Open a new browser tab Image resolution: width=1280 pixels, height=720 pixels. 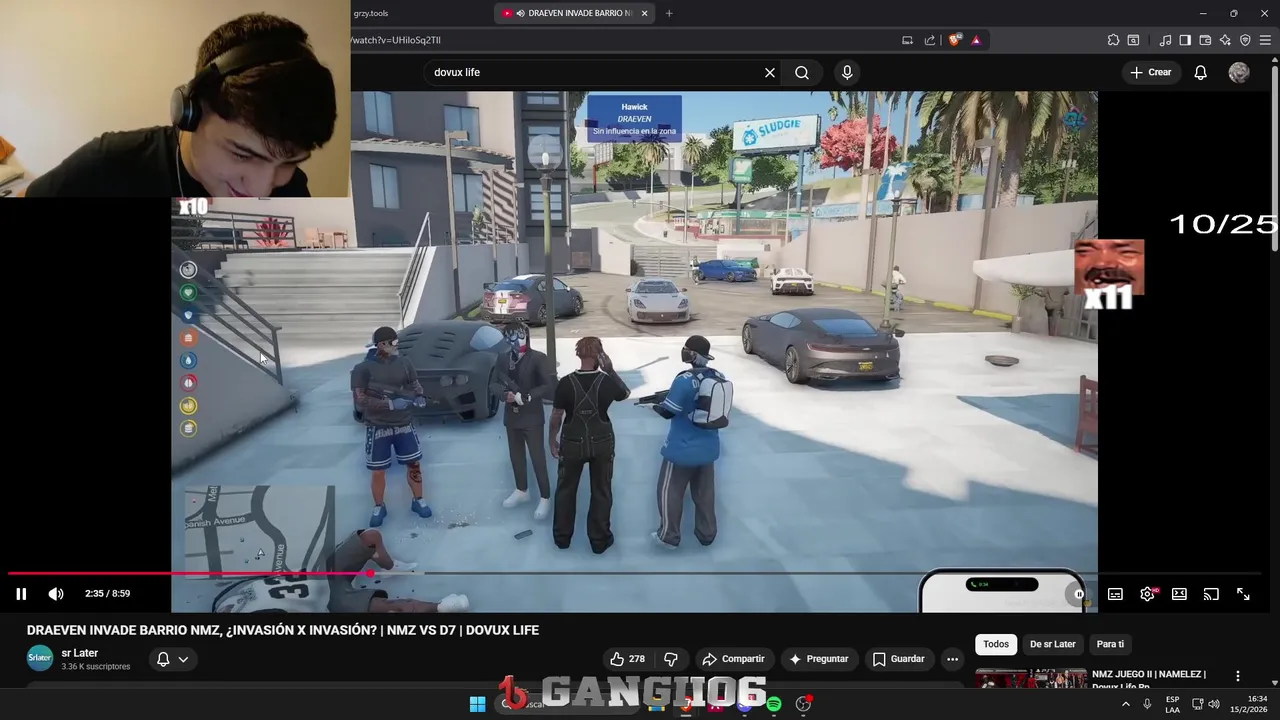(x=669, y=13)
